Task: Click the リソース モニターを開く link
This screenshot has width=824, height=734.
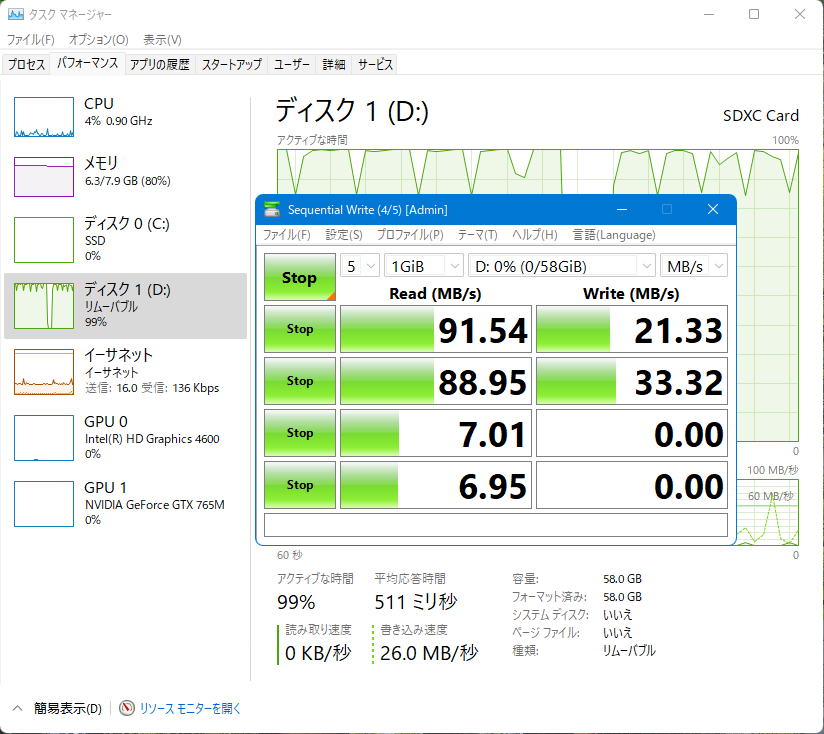Action: (x=190, y=708)
